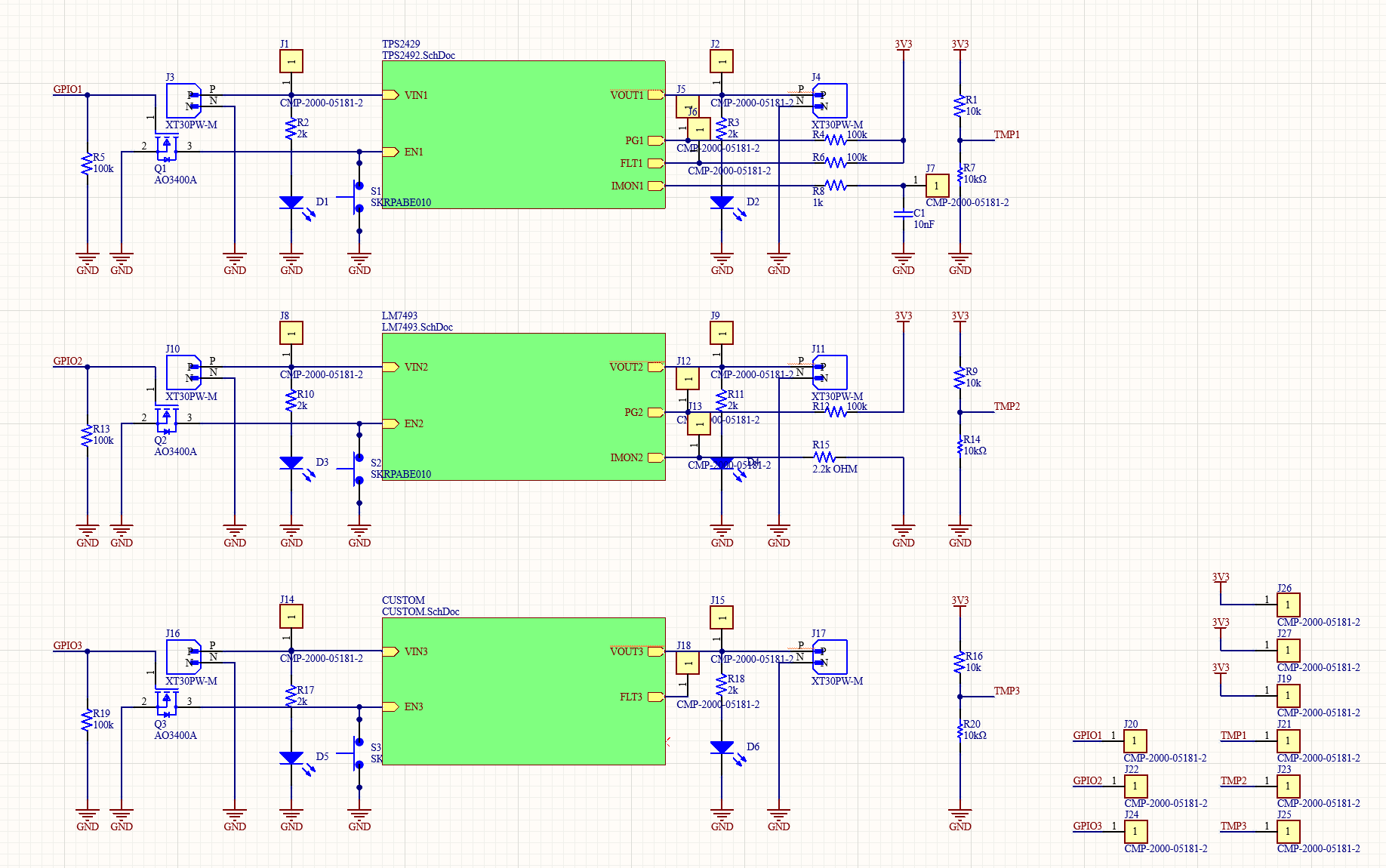
Task: Select the J5 test point pad
Action: coord(687,106)
